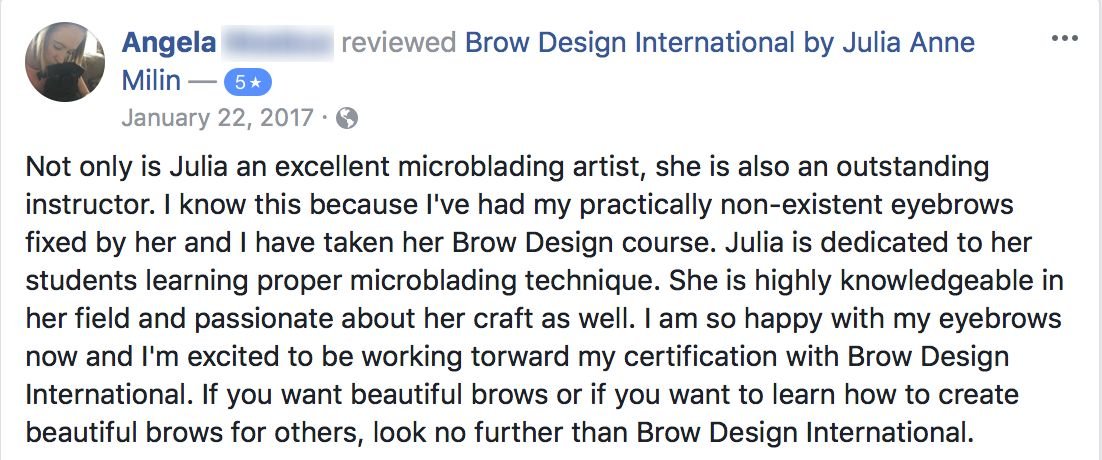Open reviewer Angela's profile name link

[x=165, y=43]
